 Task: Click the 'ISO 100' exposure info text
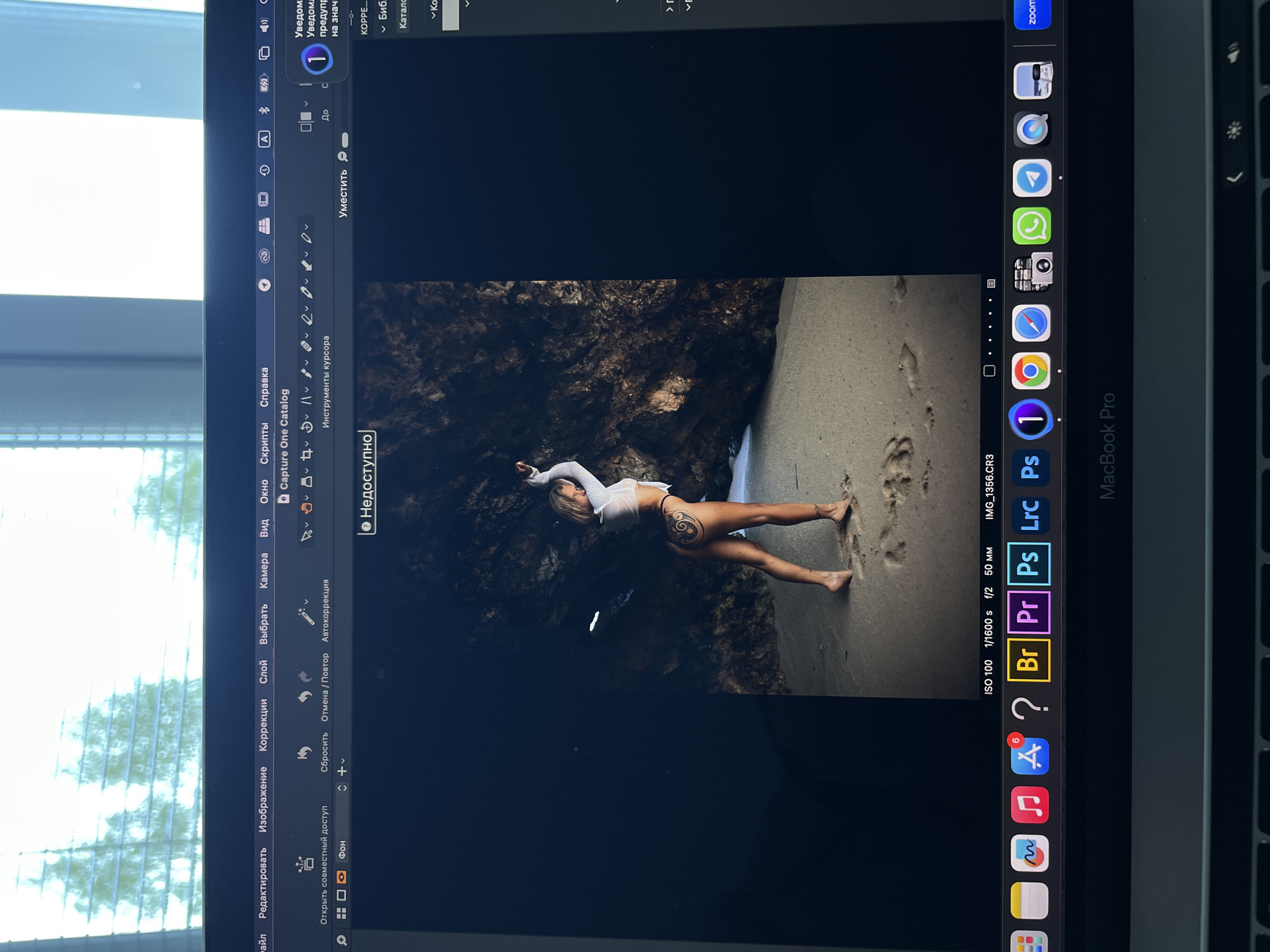(989, 677)
